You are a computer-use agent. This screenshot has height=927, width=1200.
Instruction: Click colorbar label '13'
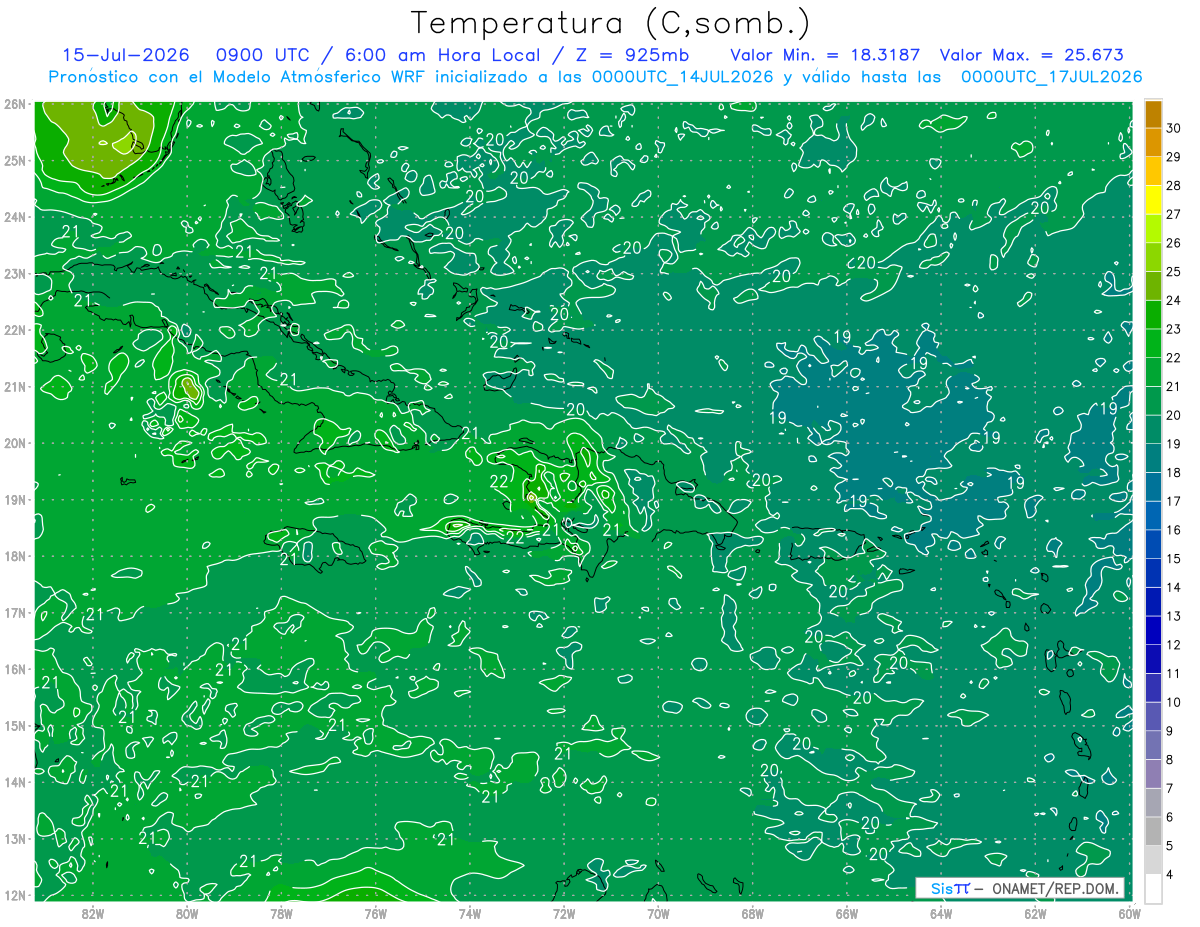click(x=1173, y=616)
